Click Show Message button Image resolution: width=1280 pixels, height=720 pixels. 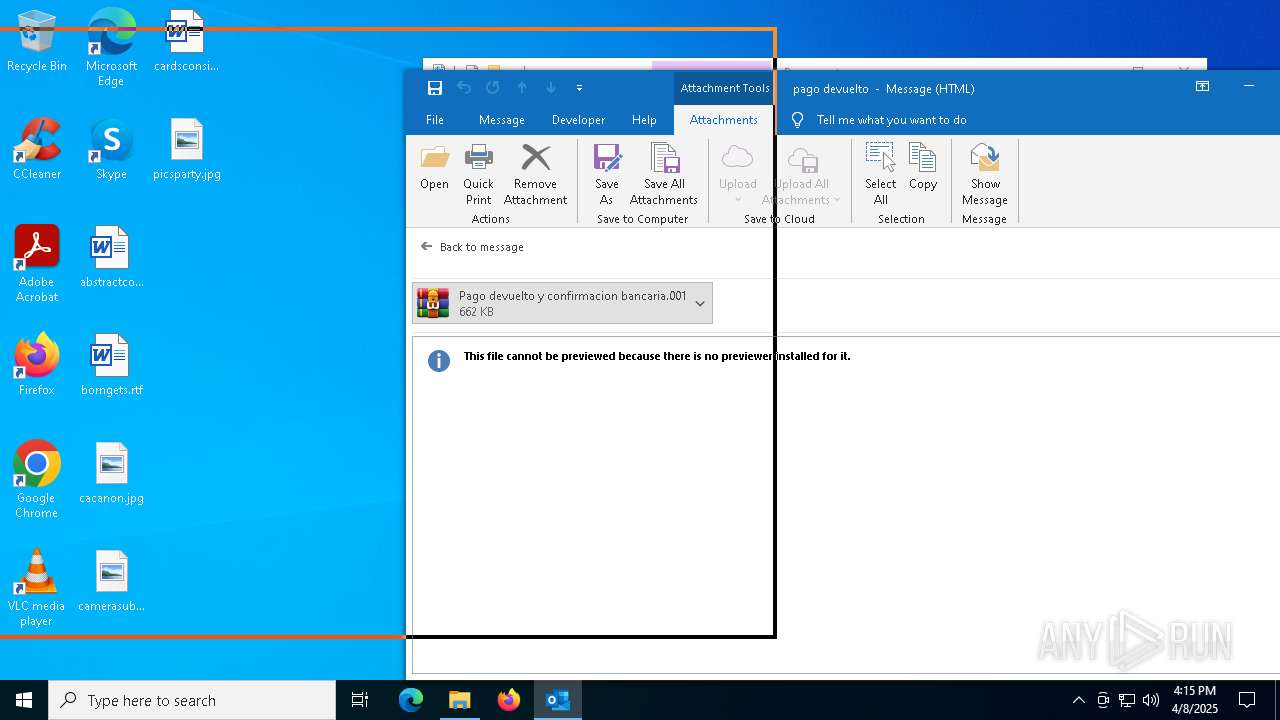point(985,175)
